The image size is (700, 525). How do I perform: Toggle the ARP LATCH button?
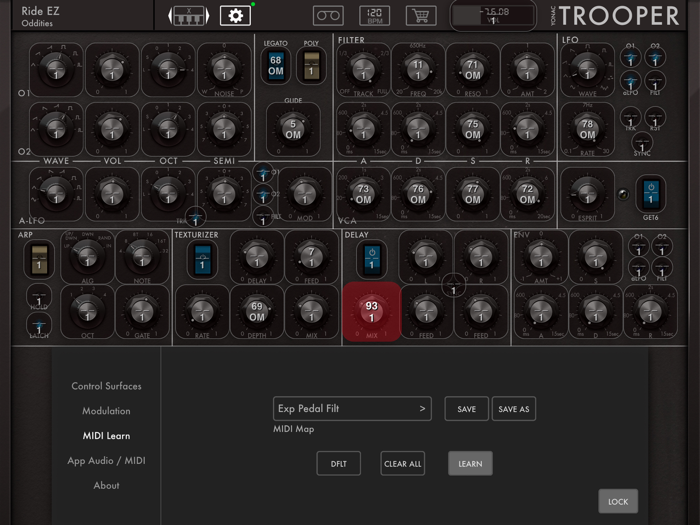point(39,326)
